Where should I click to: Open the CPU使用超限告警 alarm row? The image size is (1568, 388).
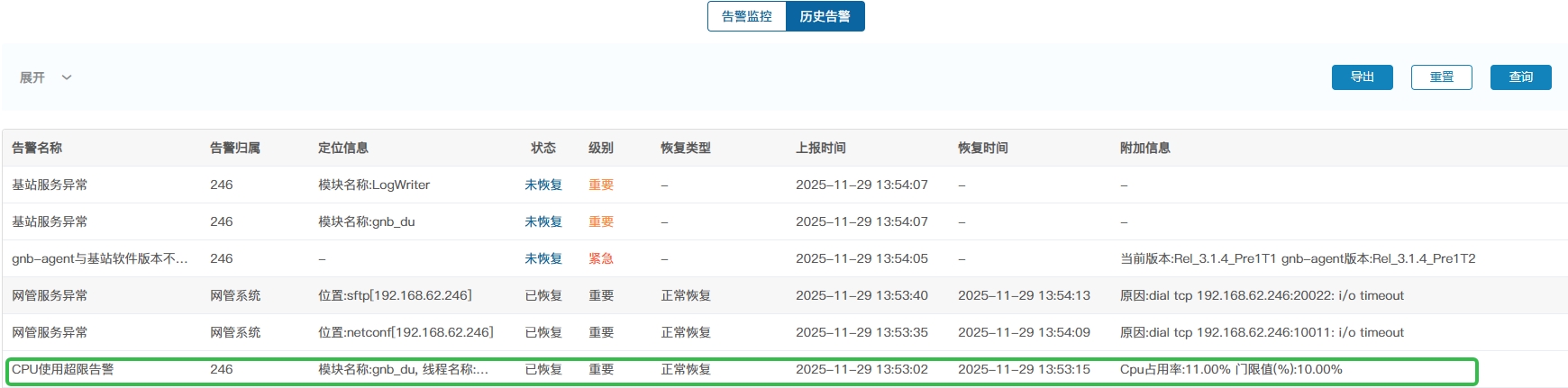[x=63, y=369]
